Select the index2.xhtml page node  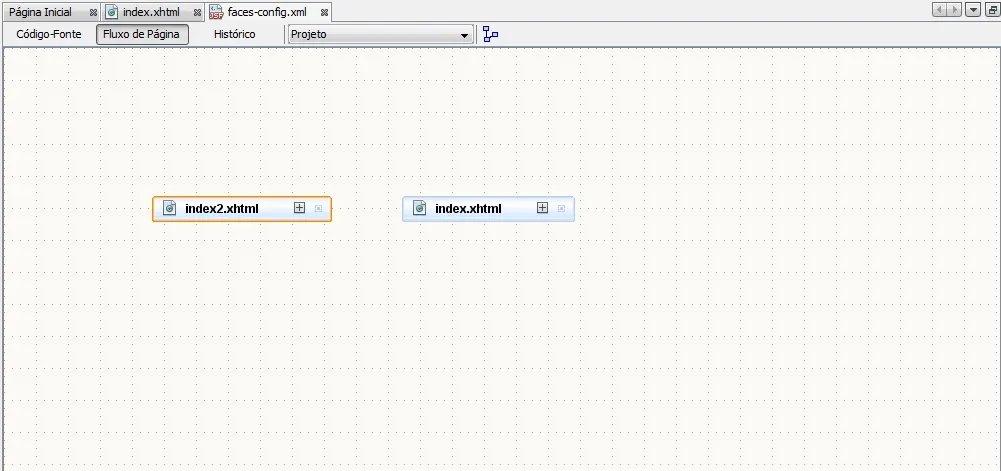[242, 209]
